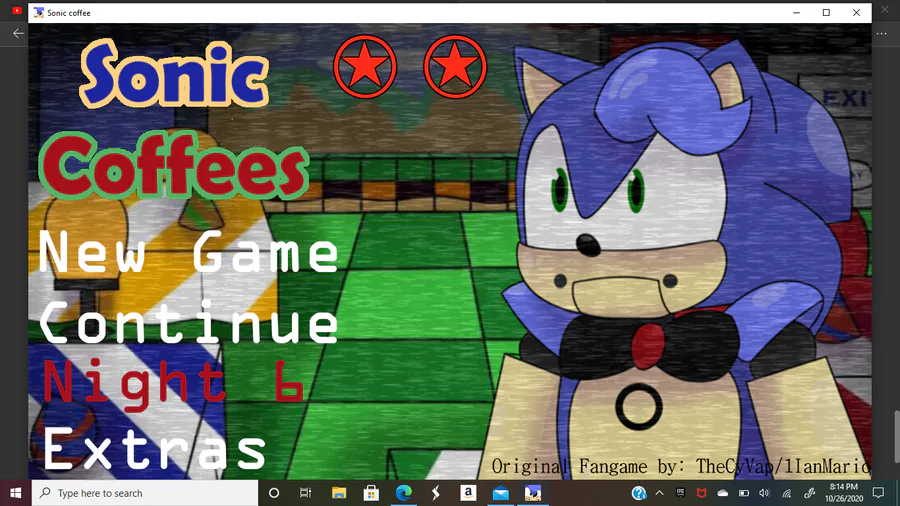
Task: Open the clock showing 8:14 PM
Action: (844, 493)
